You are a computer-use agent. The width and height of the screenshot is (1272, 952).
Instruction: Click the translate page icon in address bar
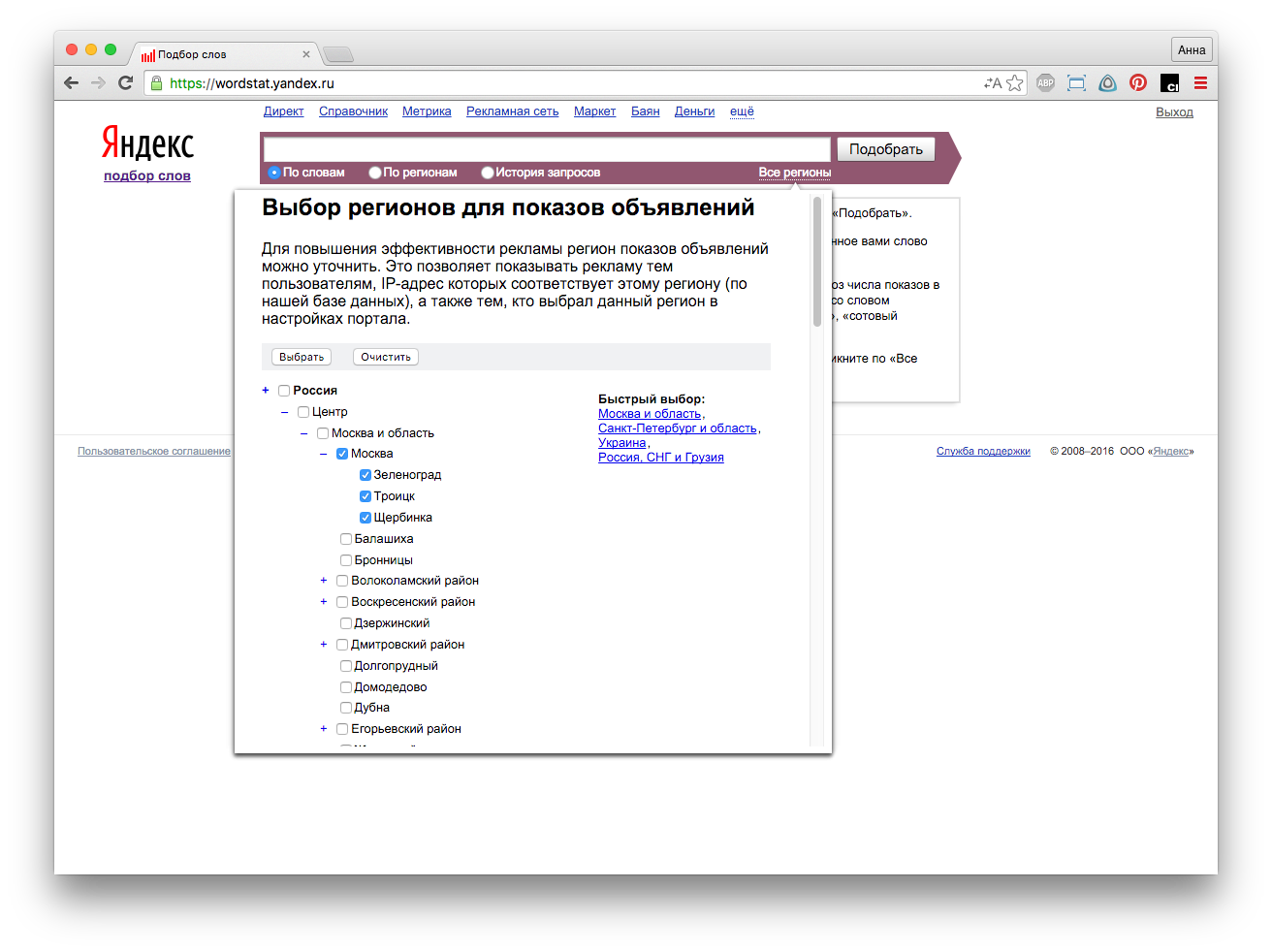click(992, 83)
